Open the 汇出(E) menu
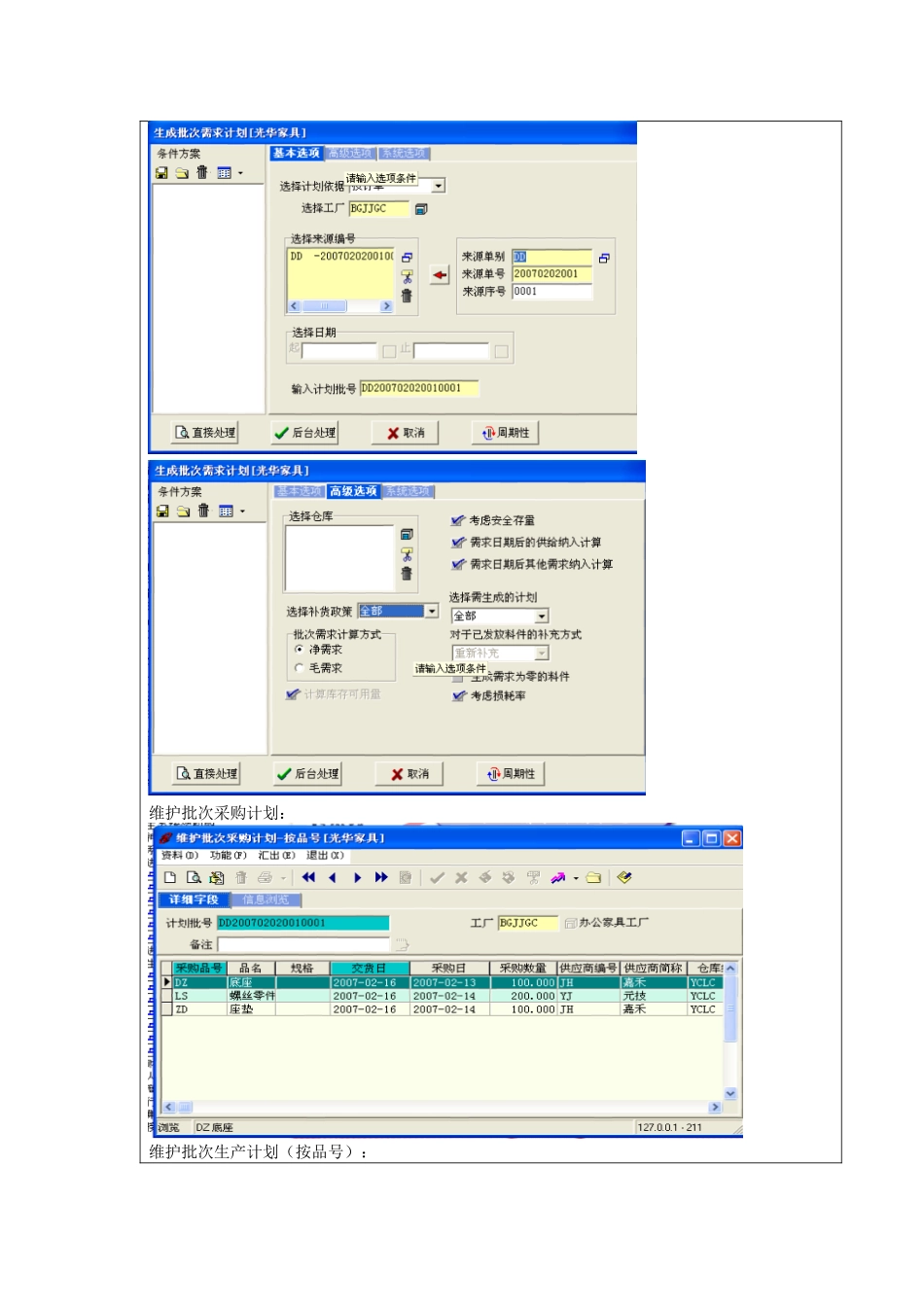This screenshot has width=924, height=1307. pos(277,856)
